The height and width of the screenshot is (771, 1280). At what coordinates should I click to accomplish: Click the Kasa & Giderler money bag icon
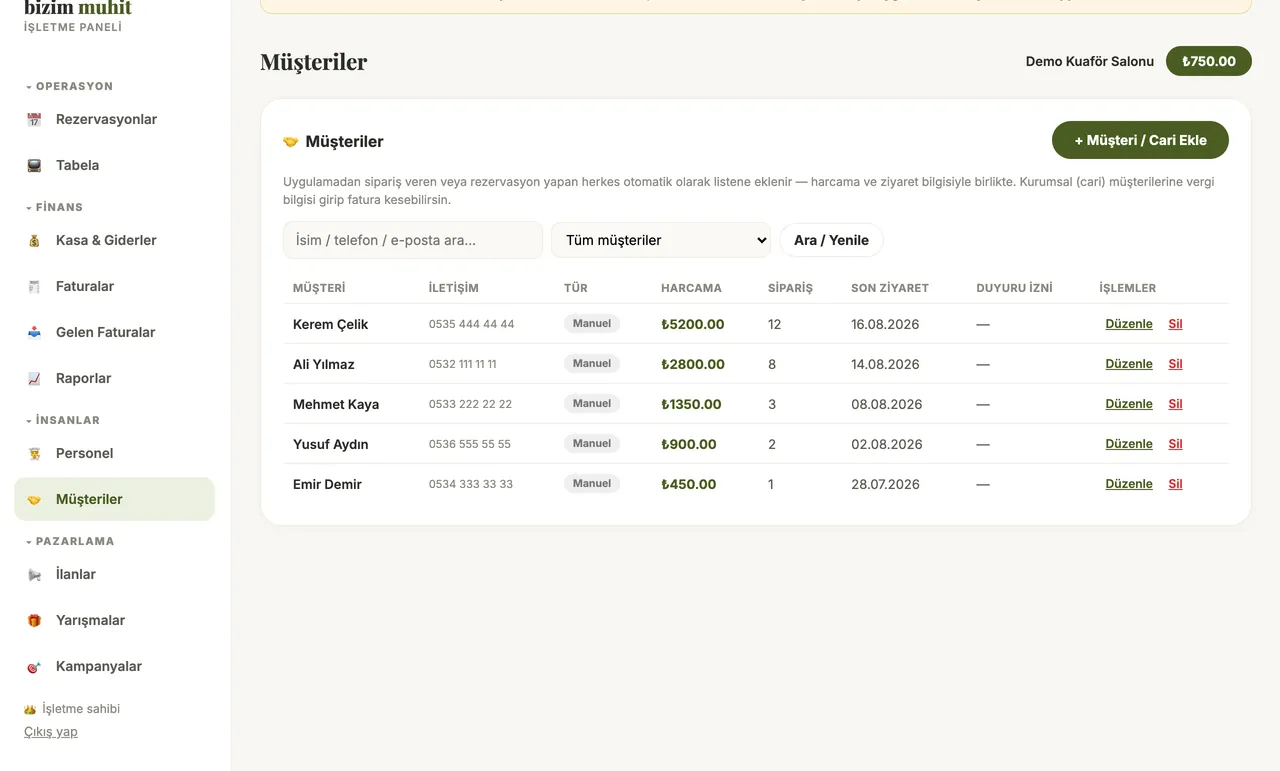pos(34,241)
